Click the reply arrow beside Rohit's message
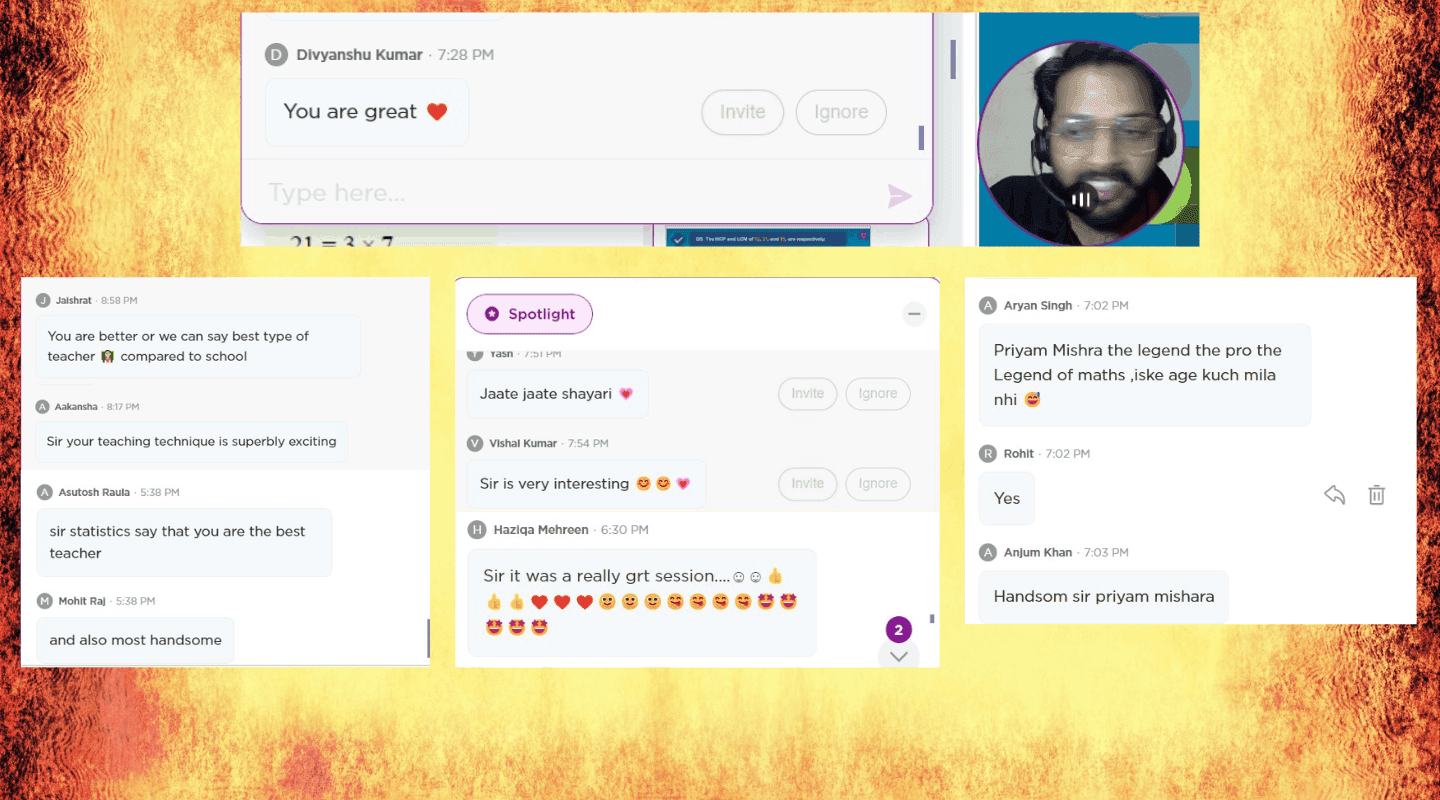This screenshot has width=1440, height=800. tap(1334, 495)
